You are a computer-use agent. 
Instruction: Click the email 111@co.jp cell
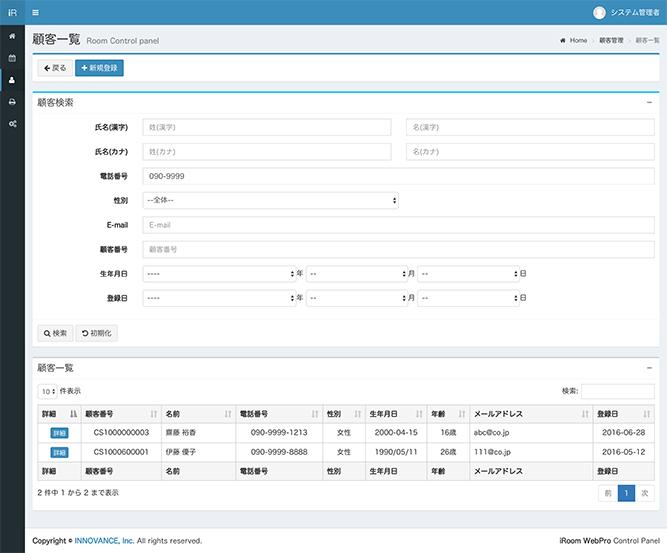point(531,452)
